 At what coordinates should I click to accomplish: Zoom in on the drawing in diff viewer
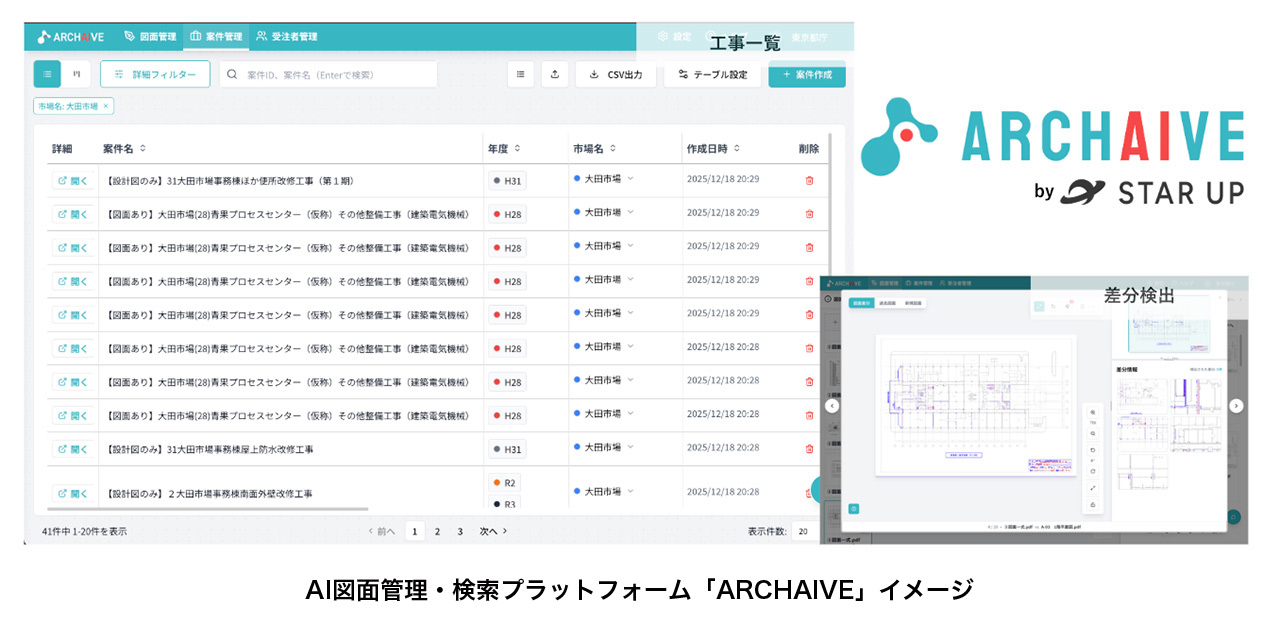(x=1093, y=412)
